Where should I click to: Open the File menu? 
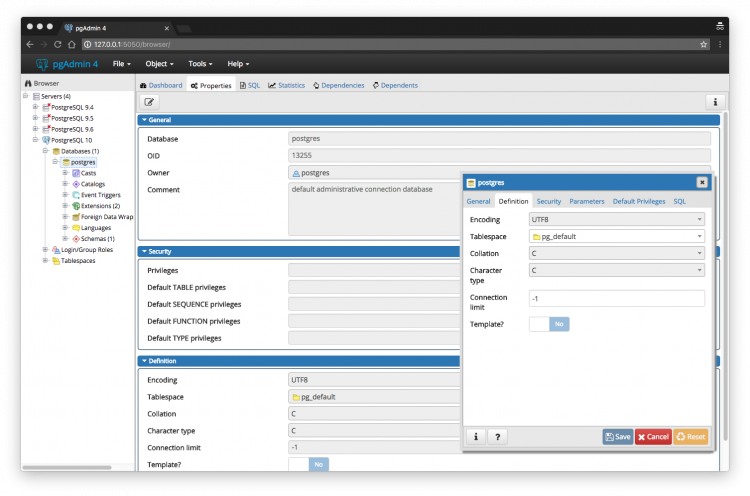click(121, 64)
